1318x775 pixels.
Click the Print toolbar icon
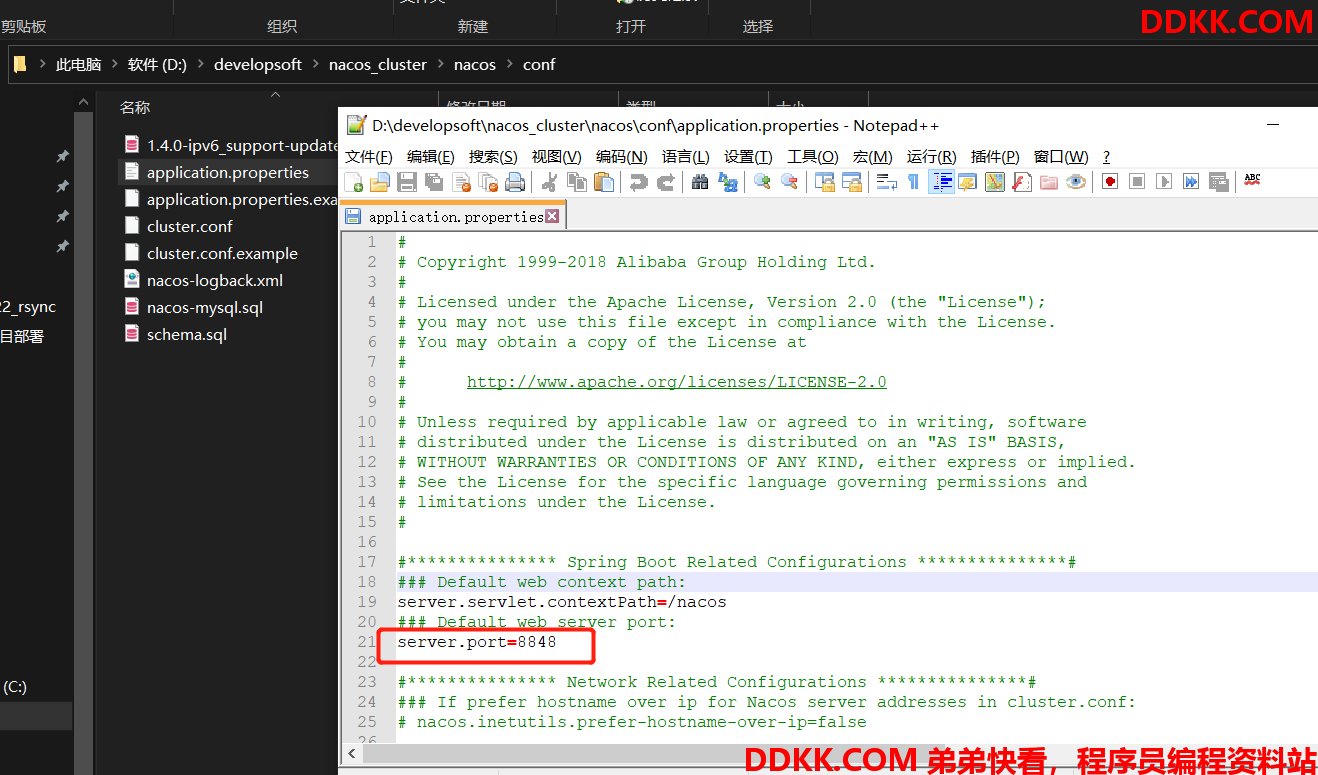[x=515, y=182]
